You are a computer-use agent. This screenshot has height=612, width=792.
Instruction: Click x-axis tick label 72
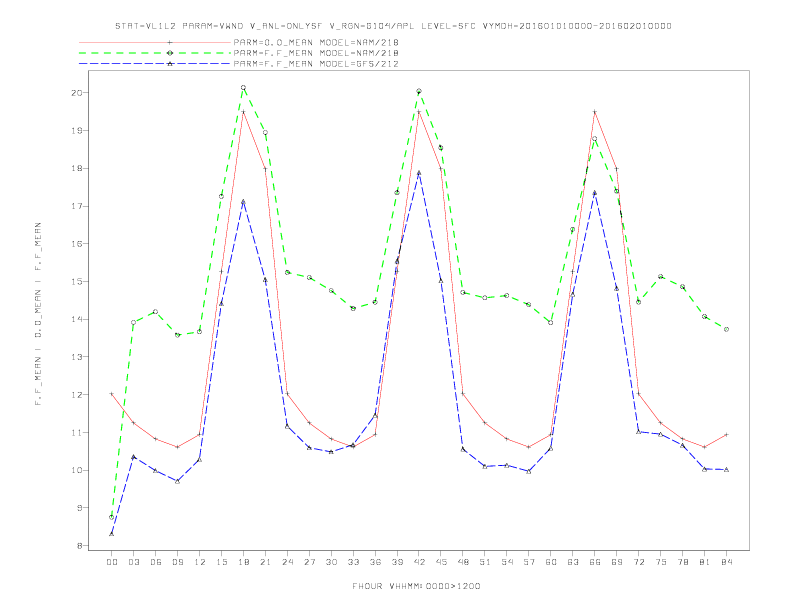coord(639,562)
